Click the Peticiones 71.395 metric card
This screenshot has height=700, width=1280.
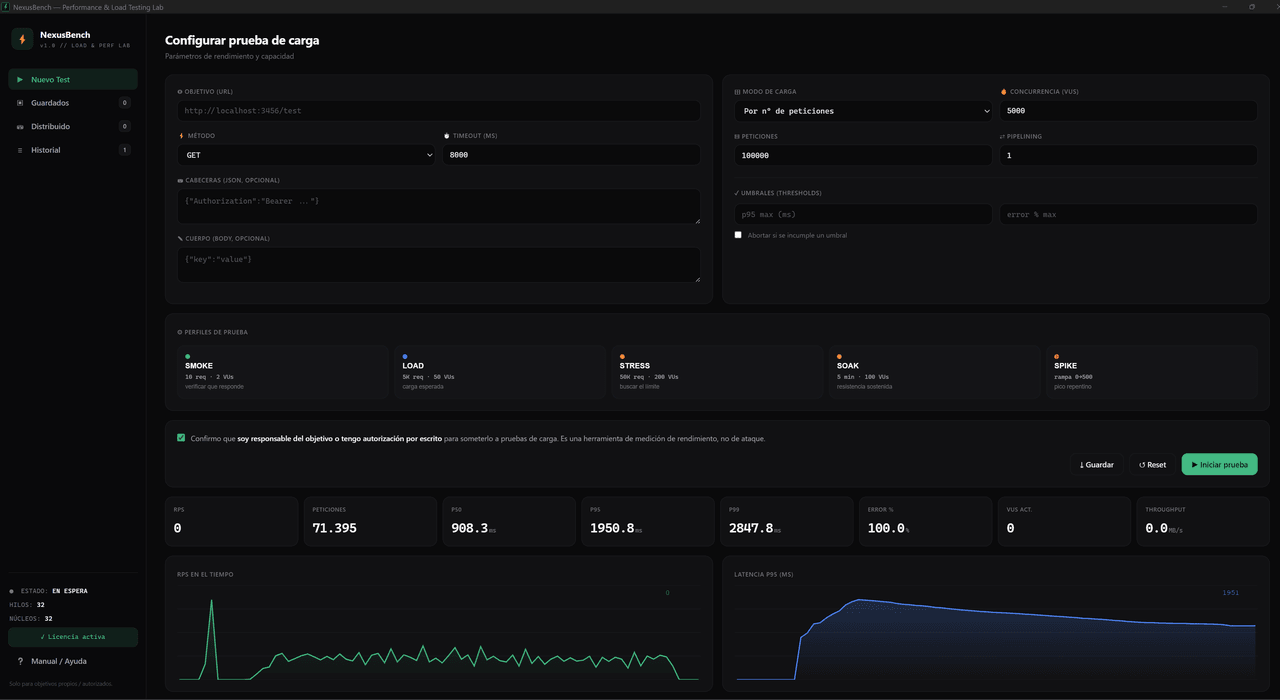point(370,521)
